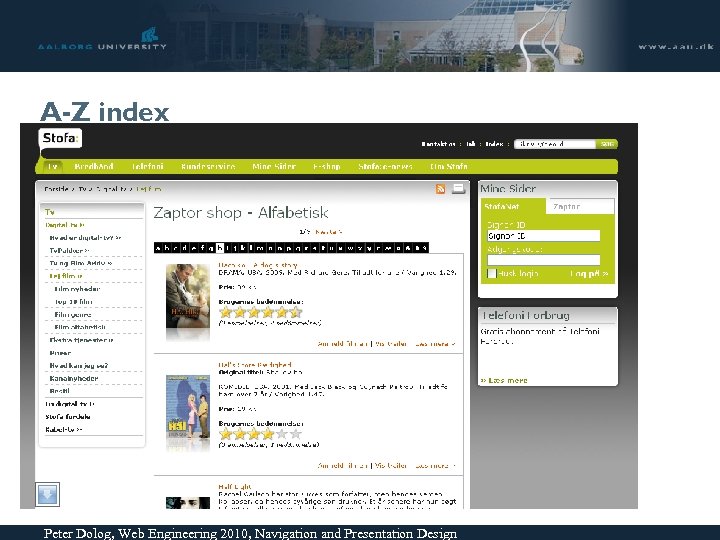Open 'Top 10 film' sidebar item

[x=73, y=302]
